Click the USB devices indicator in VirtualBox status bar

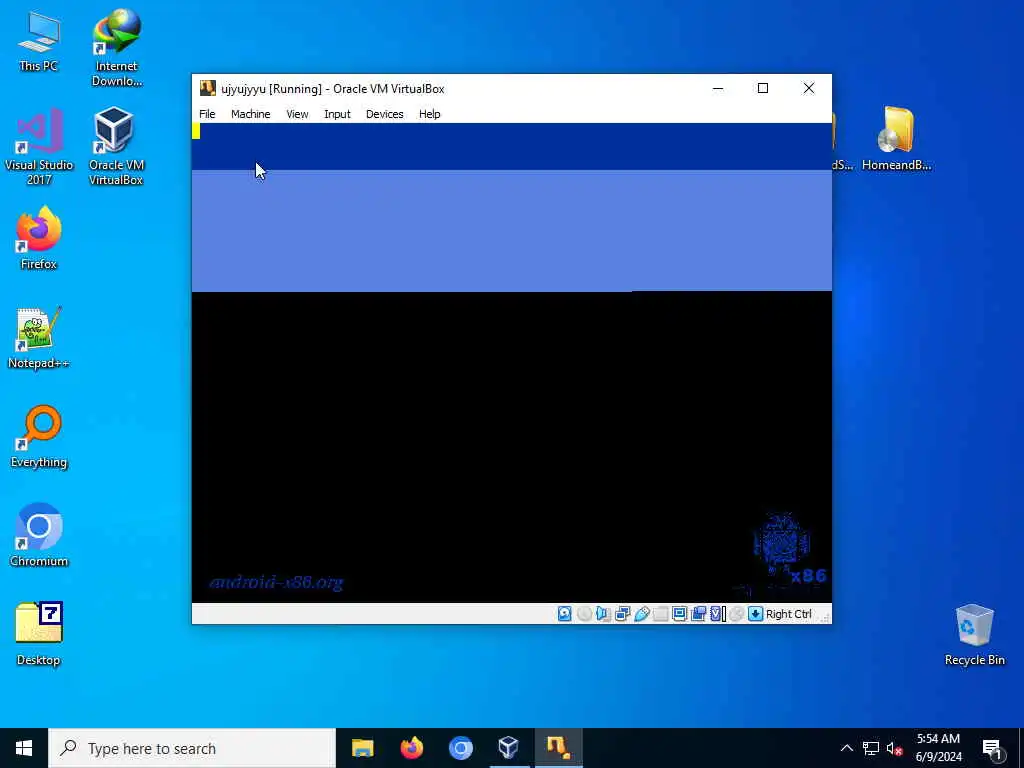pyautogui.click(x=641, y=614)
